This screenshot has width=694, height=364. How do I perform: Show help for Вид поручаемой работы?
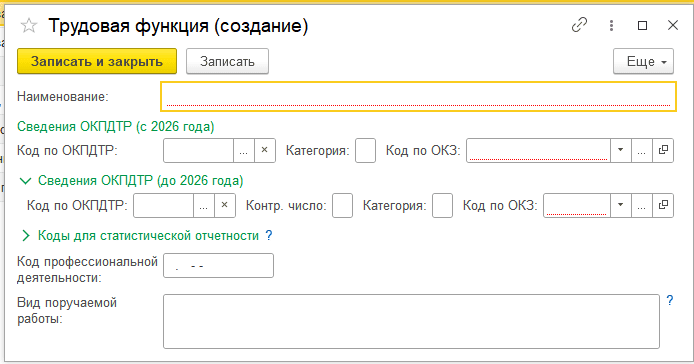(x=670, y=301)
